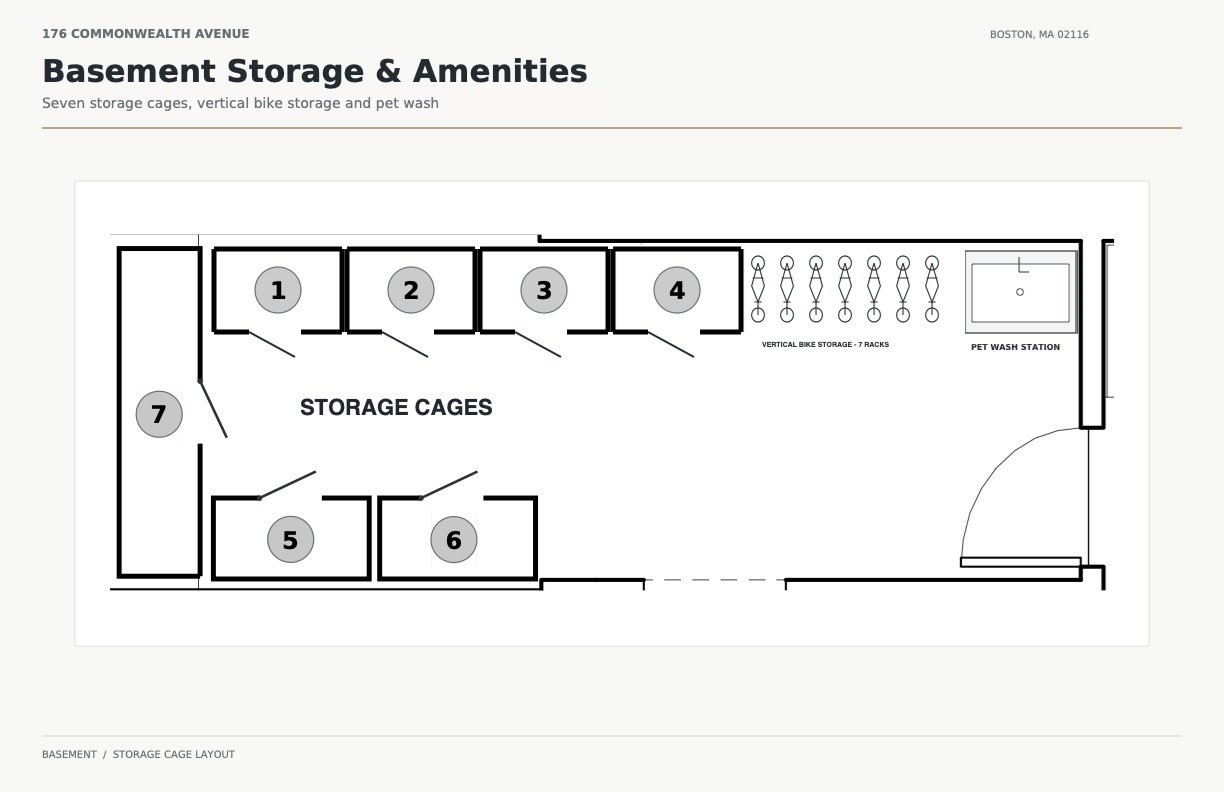Click the Basement breadcrumb in footer
Viewport: 1224px width, 792px height.
pyautogui.click(x=69, y=754)
